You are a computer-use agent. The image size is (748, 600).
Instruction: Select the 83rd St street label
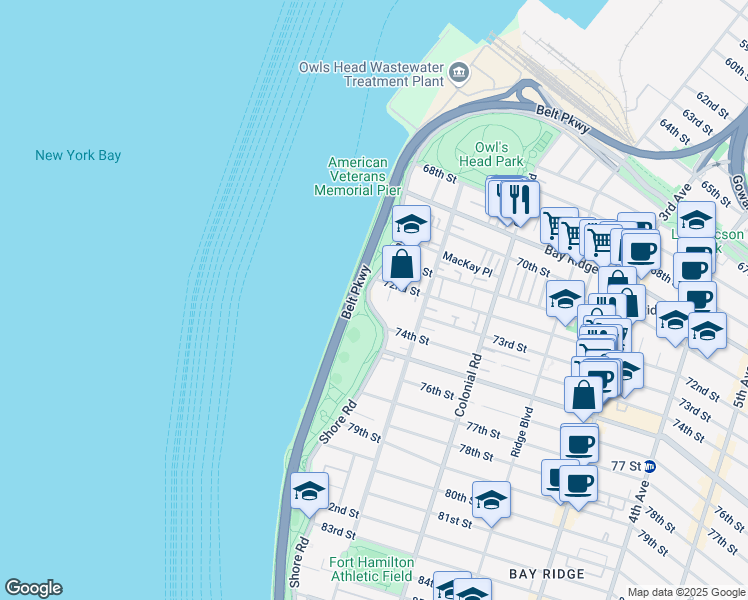pos(338,531)
